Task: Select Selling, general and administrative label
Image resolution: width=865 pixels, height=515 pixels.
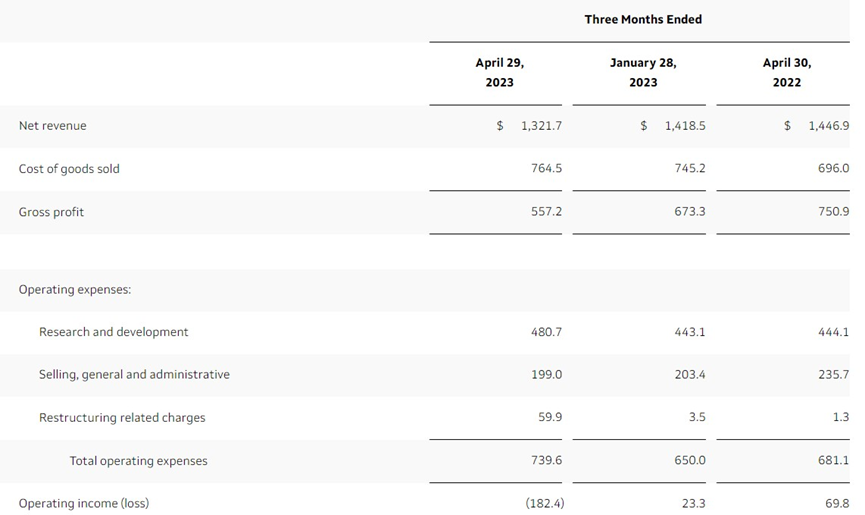Action: (134, 374)
